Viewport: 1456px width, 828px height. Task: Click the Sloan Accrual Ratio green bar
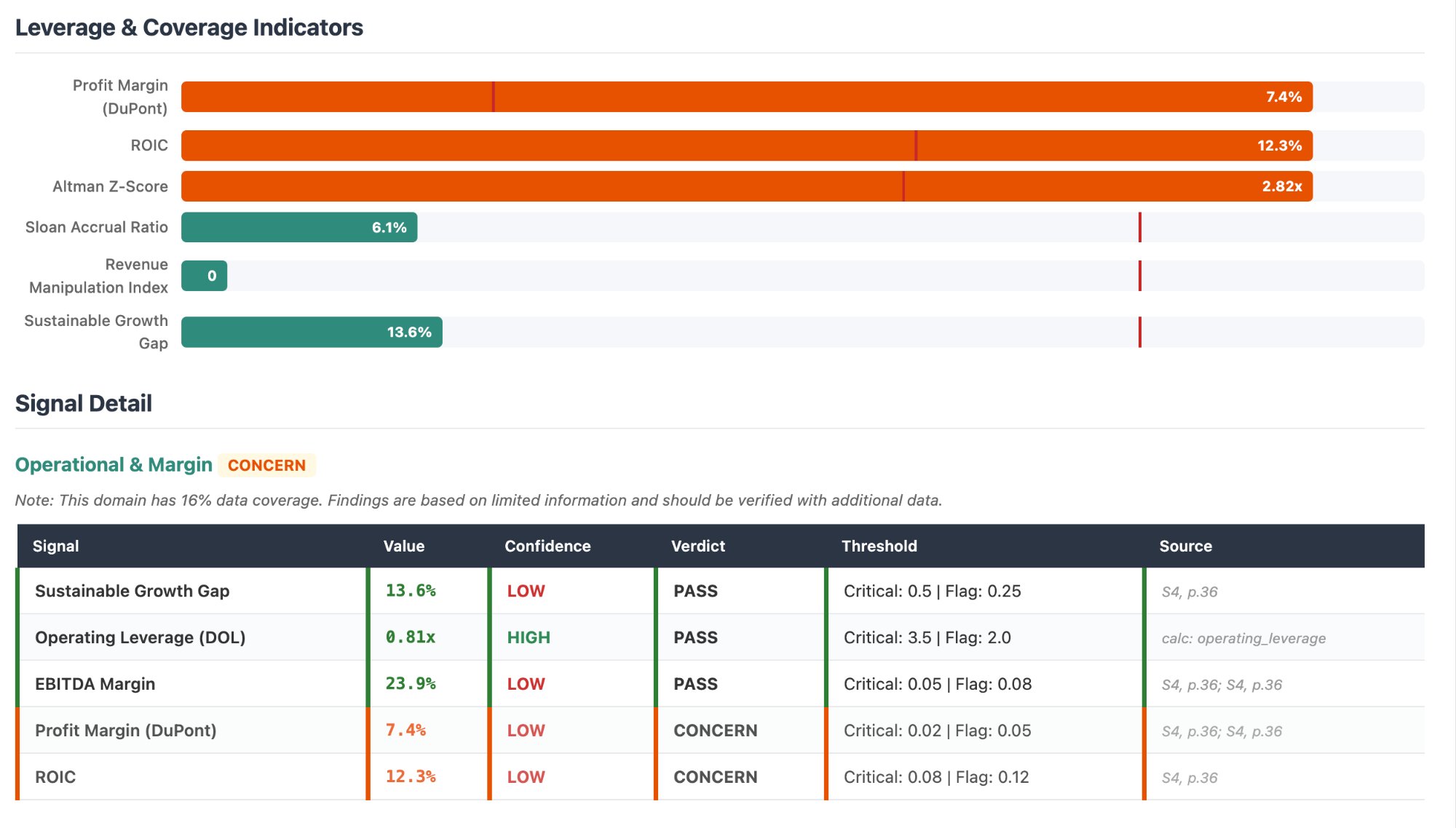[298, 226]
